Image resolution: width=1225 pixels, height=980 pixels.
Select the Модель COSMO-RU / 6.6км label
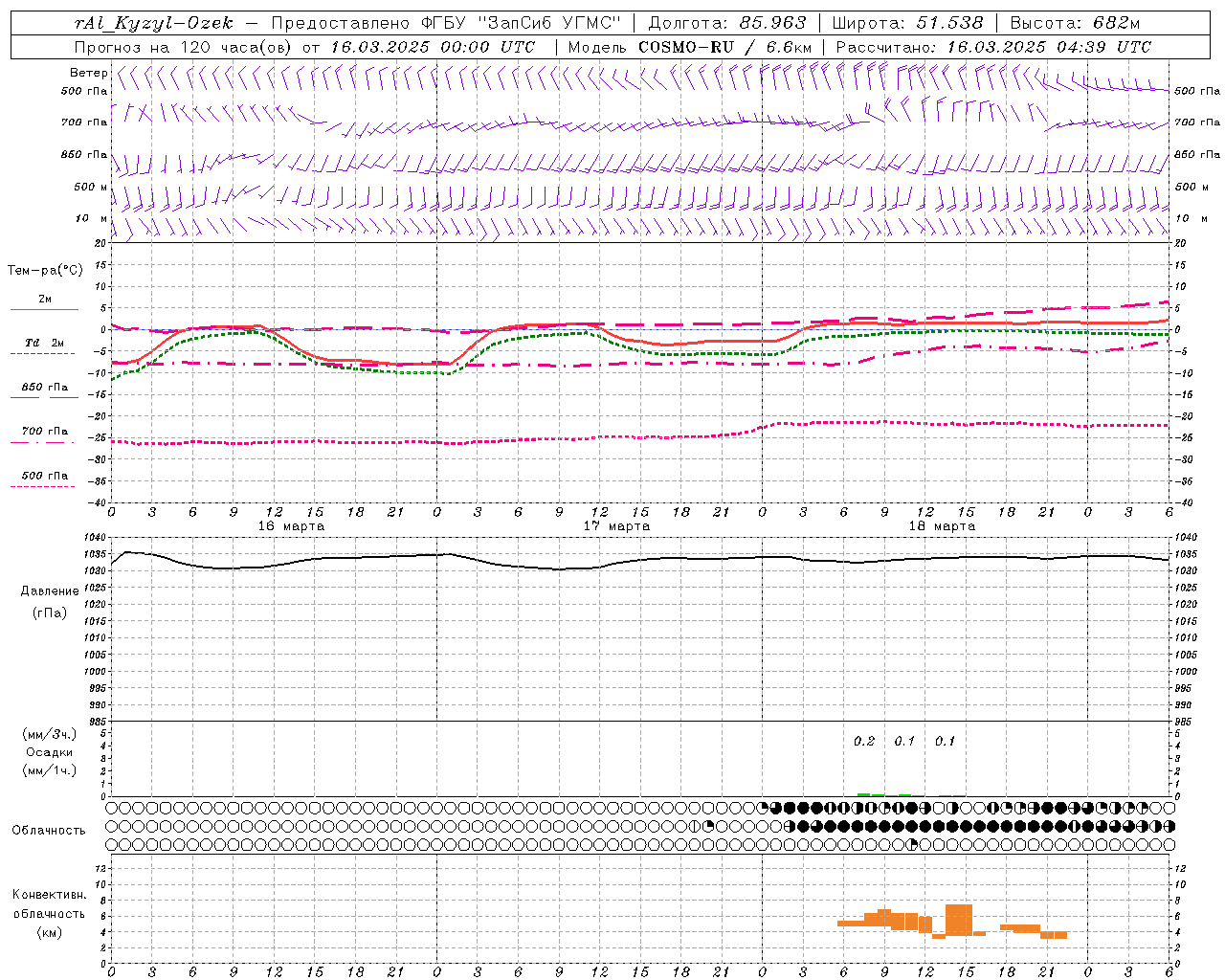pyautogui.click(x=690, y=47)
